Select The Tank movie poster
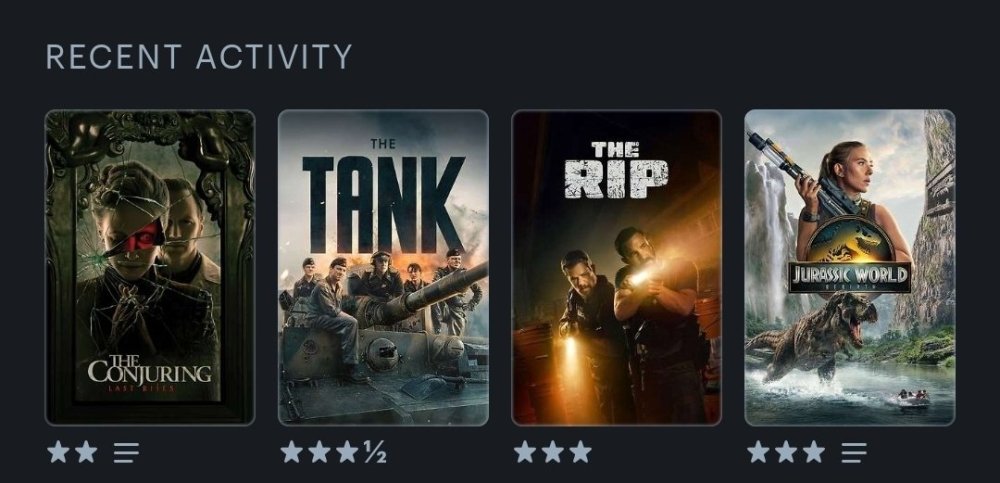1000x483 pixels. (383, 267)
